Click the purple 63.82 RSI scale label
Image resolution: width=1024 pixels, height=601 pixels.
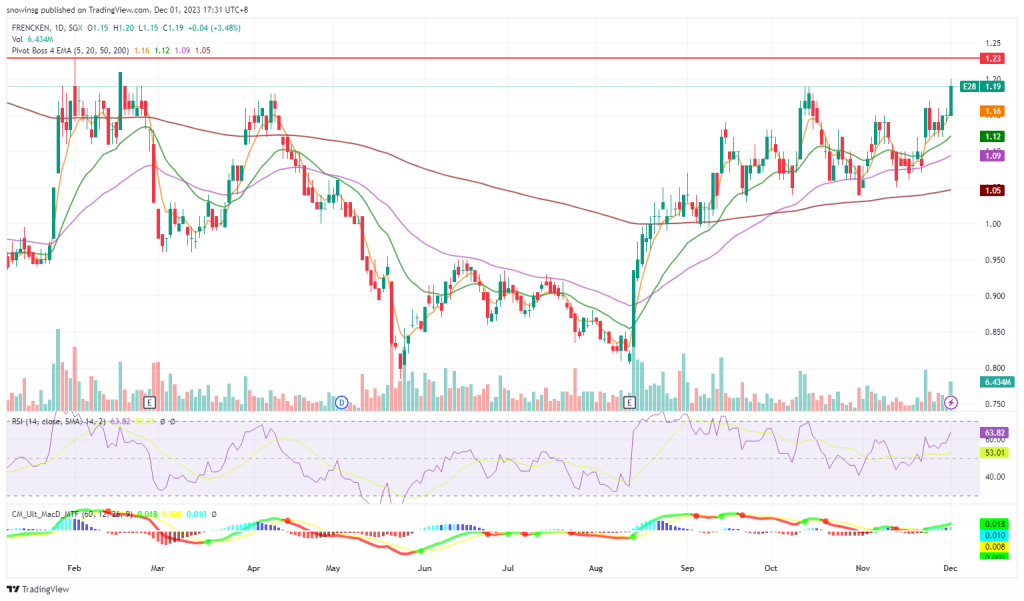coord(994,432)
